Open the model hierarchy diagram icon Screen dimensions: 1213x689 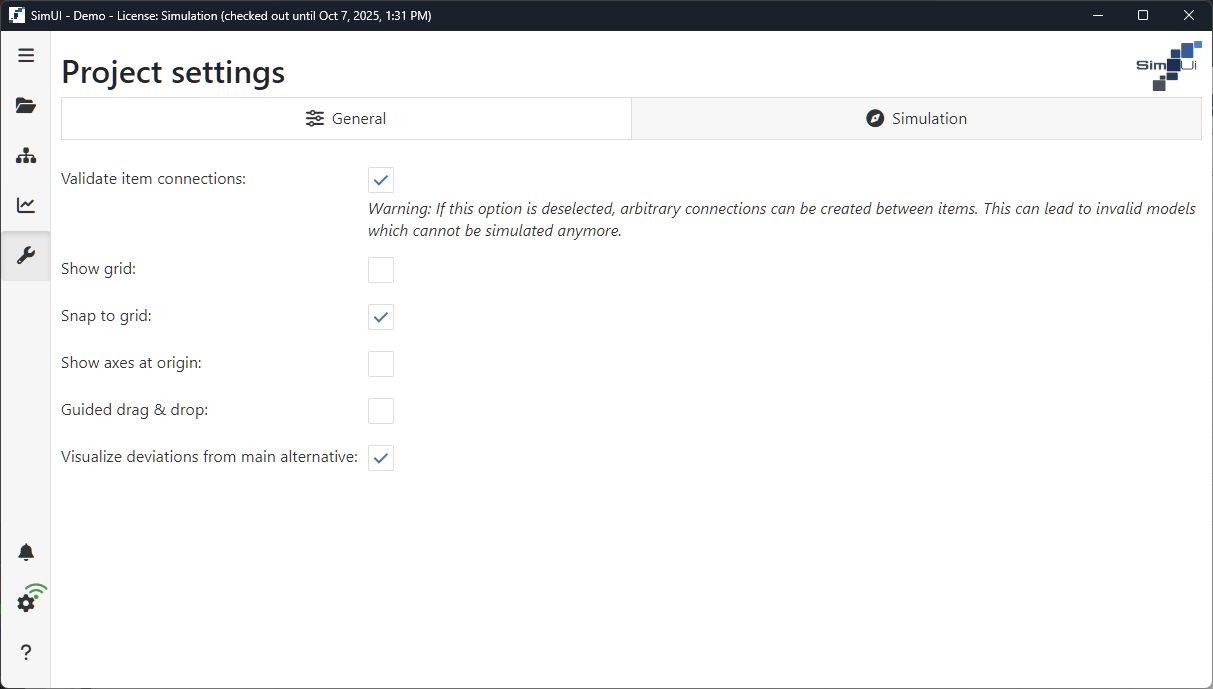point(26,156)
